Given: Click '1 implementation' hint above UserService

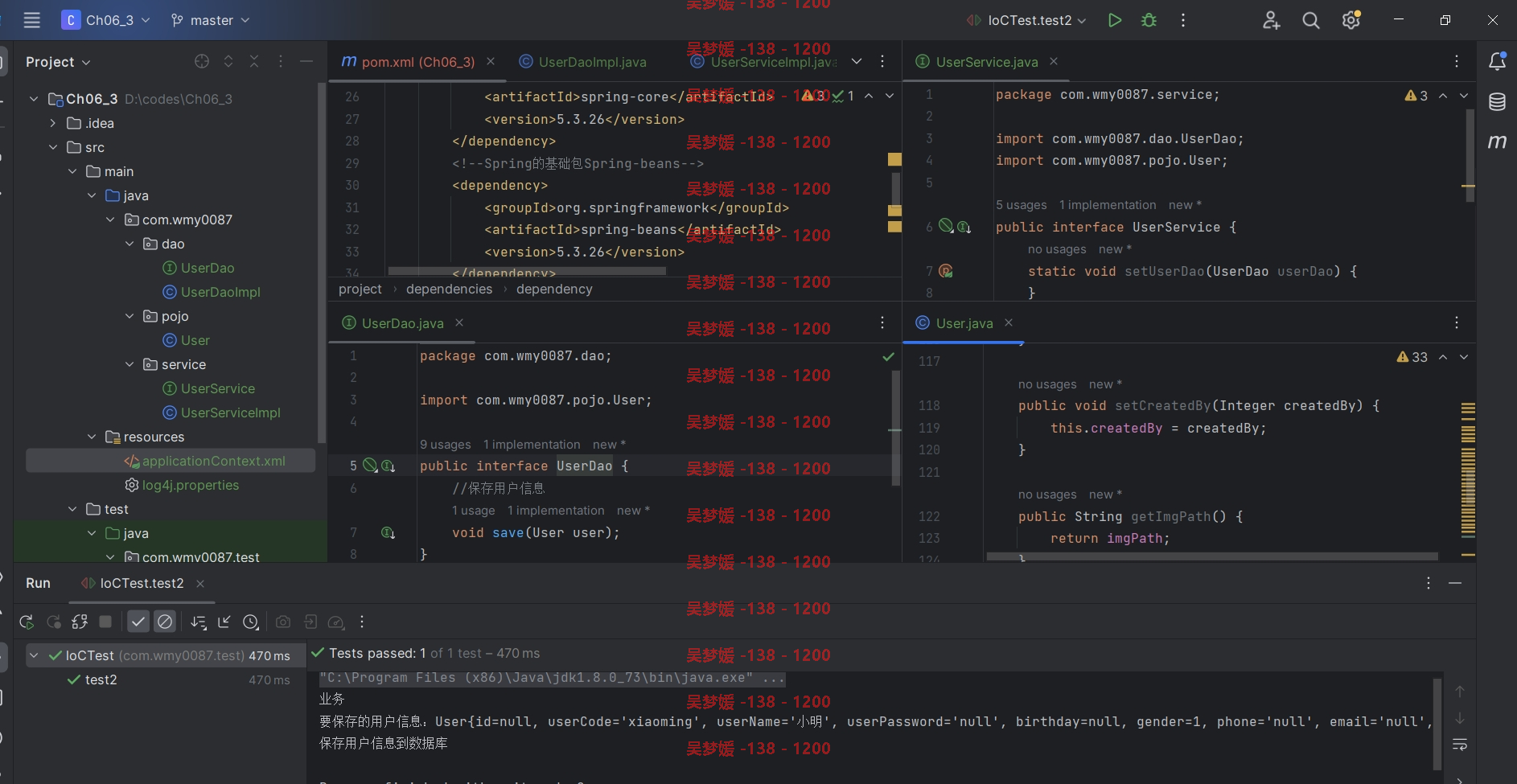Looking at the screenshot, I should point(1108,205).
